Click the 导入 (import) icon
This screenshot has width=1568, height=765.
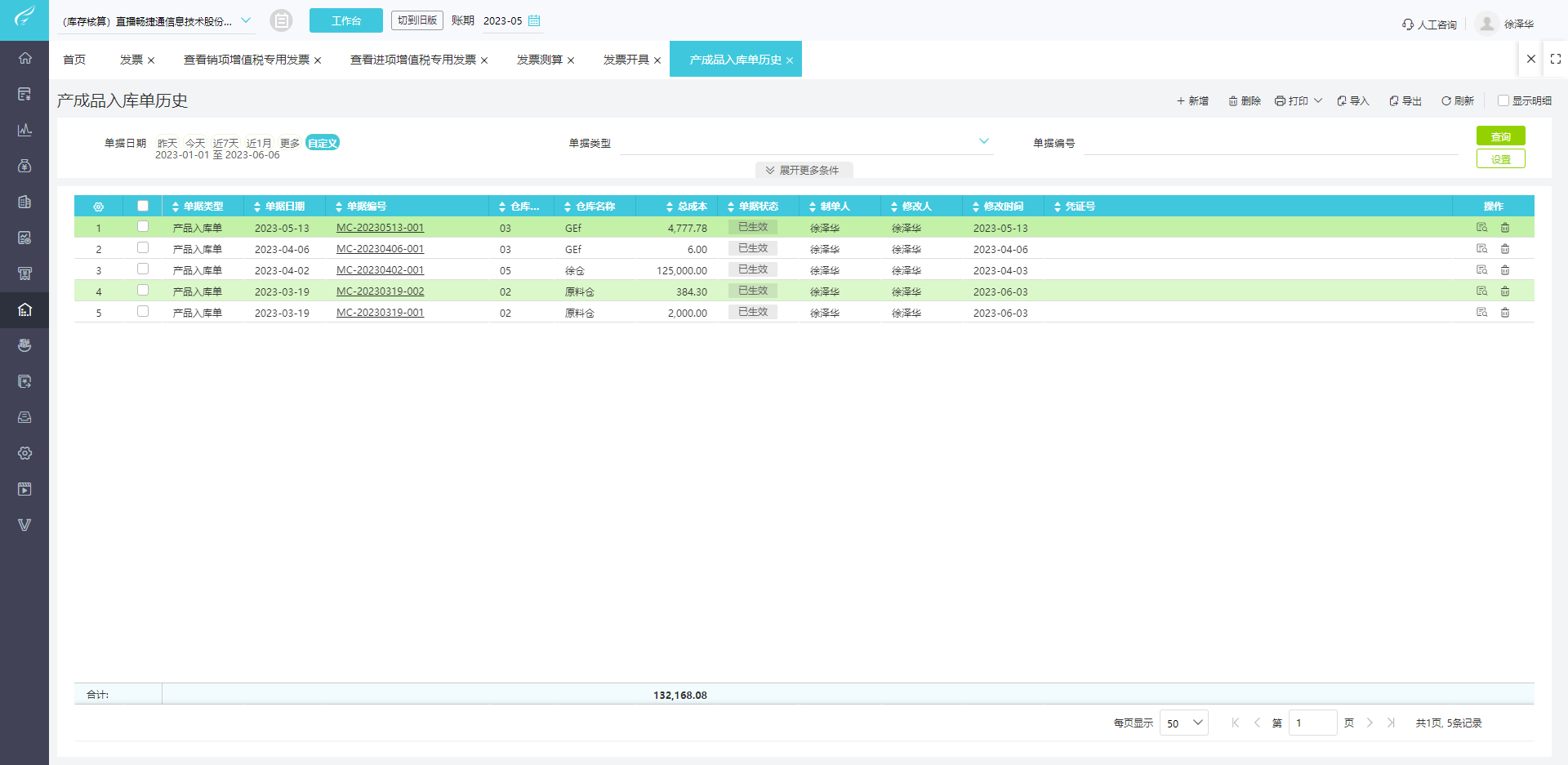pos(1353,100)
